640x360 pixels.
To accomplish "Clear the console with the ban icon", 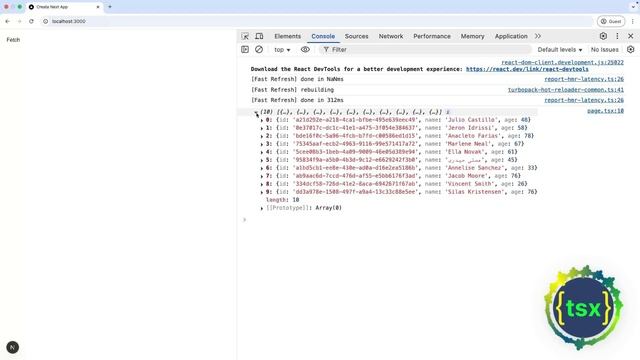I will pos(259,49).
